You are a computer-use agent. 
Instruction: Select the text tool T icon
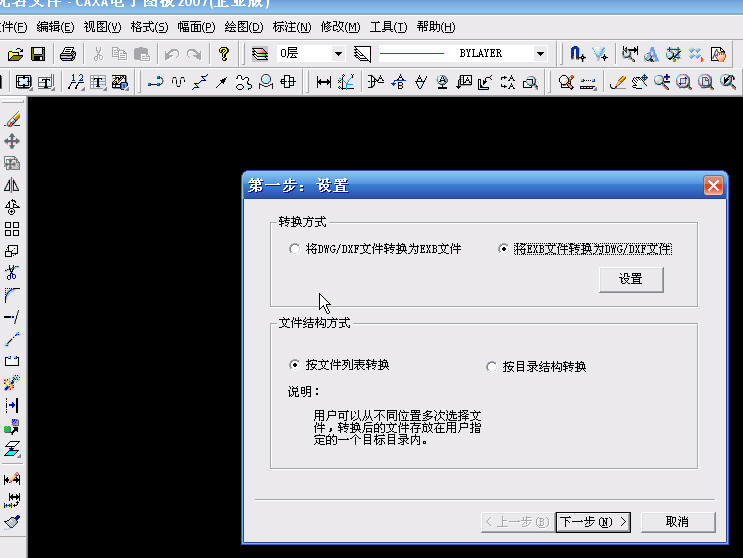[x=98, y=82]
